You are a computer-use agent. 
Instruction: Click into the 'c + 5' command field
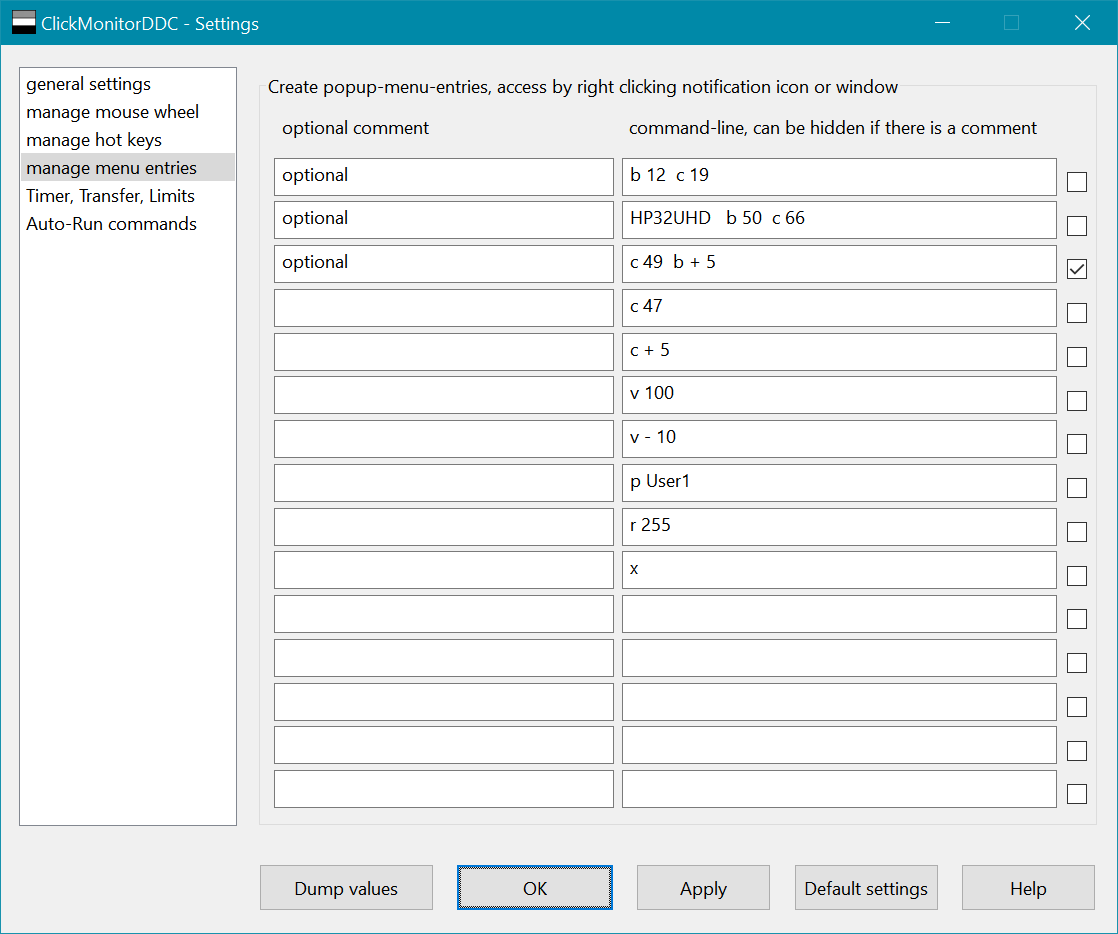839,352
